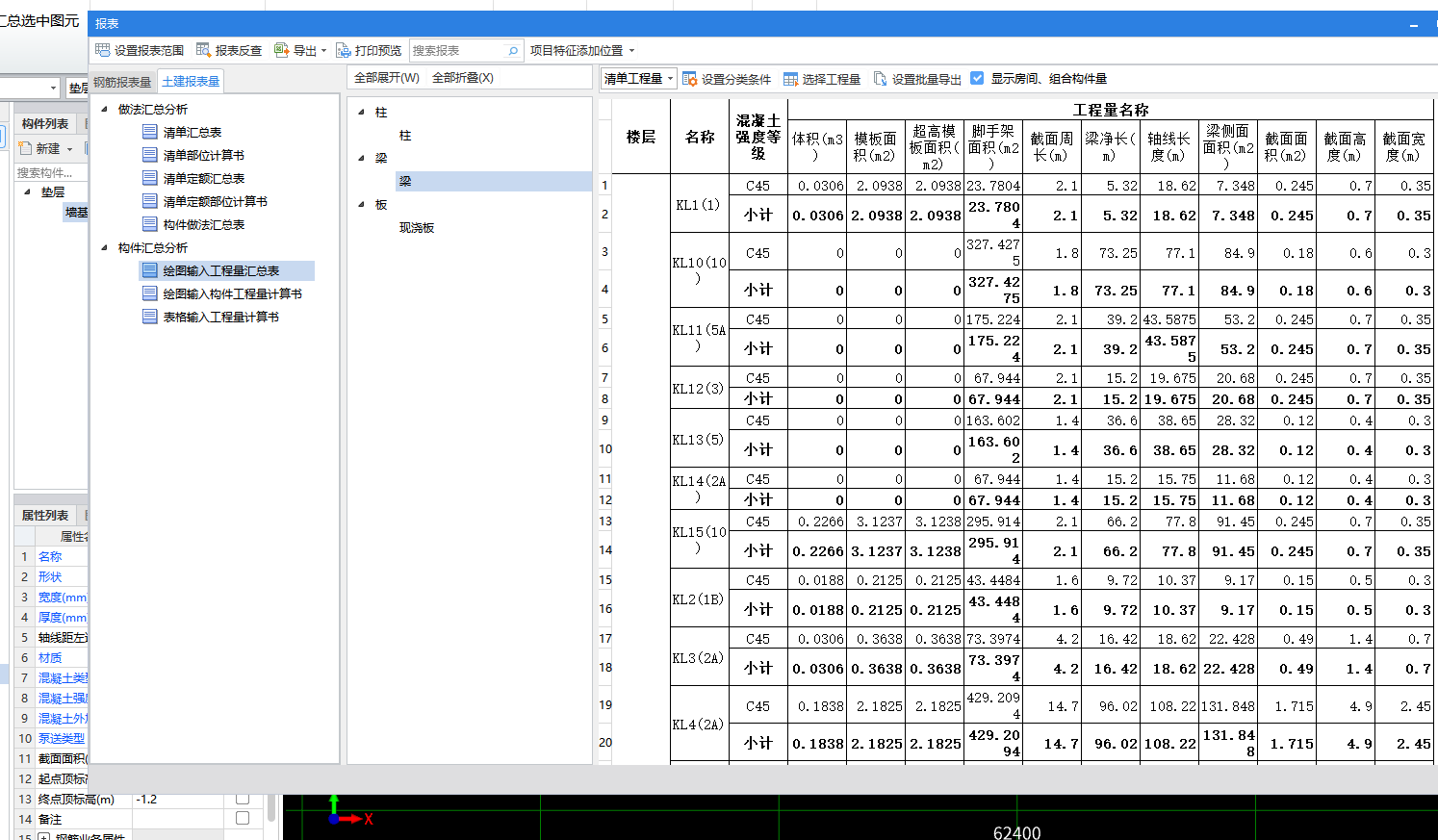Image resolution: width=1438 pixels, height=840 pixels.
Task: Select the 清单汇总表 report
Action: point(193,132)
